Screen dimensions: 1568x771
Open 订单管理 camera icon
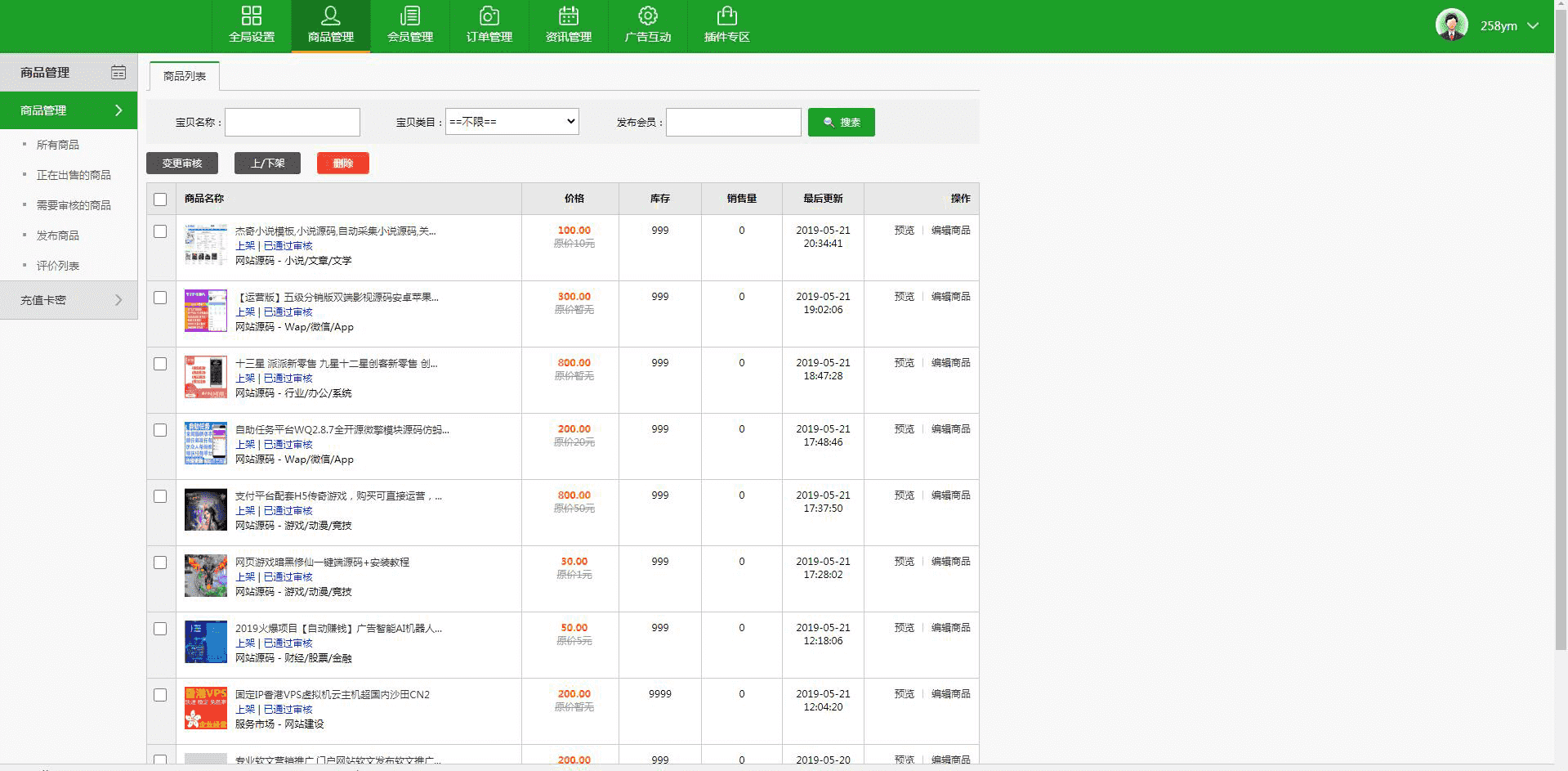[489, 16]
